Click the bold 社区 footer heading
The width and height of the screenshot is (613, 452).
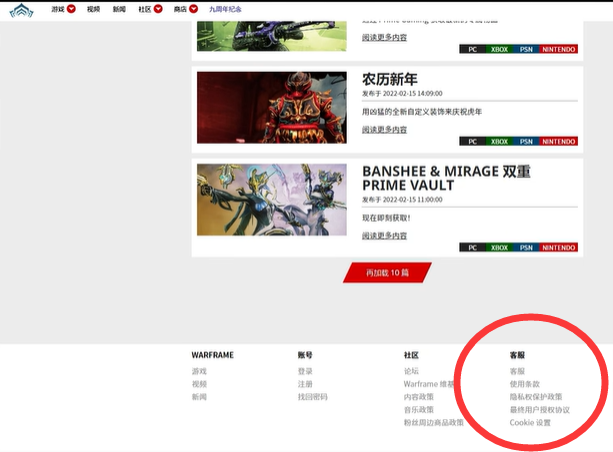click(411, 355)
